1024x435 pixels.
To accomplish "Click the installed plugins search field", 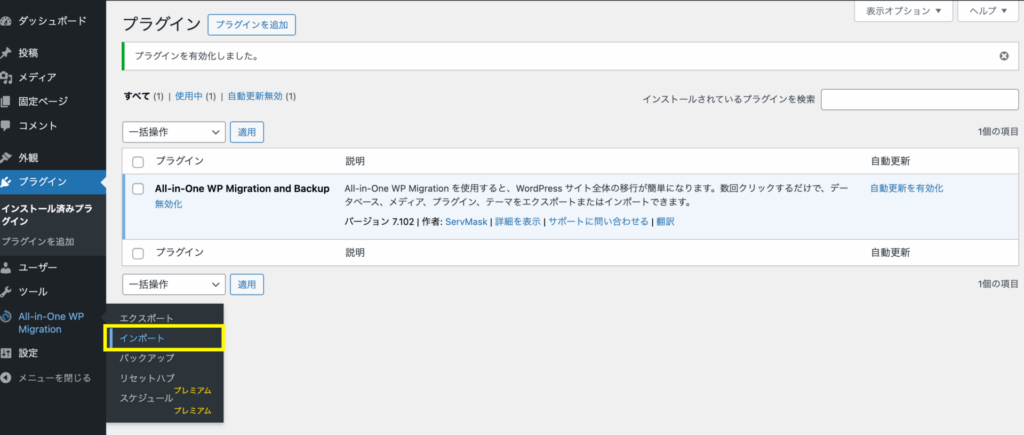I will coord(919,99).
